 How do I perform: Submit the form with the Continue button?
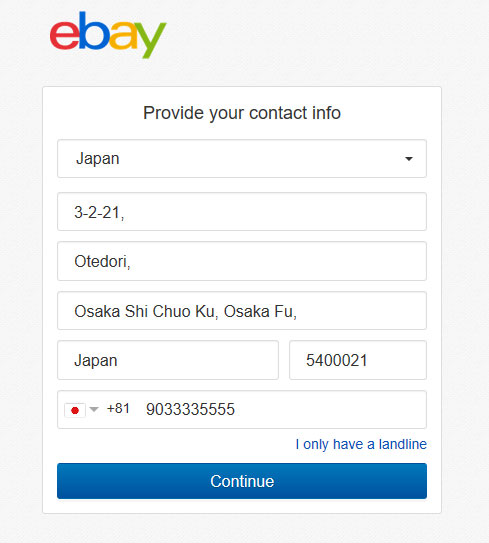pyautogui.click(x=242, y=481)
